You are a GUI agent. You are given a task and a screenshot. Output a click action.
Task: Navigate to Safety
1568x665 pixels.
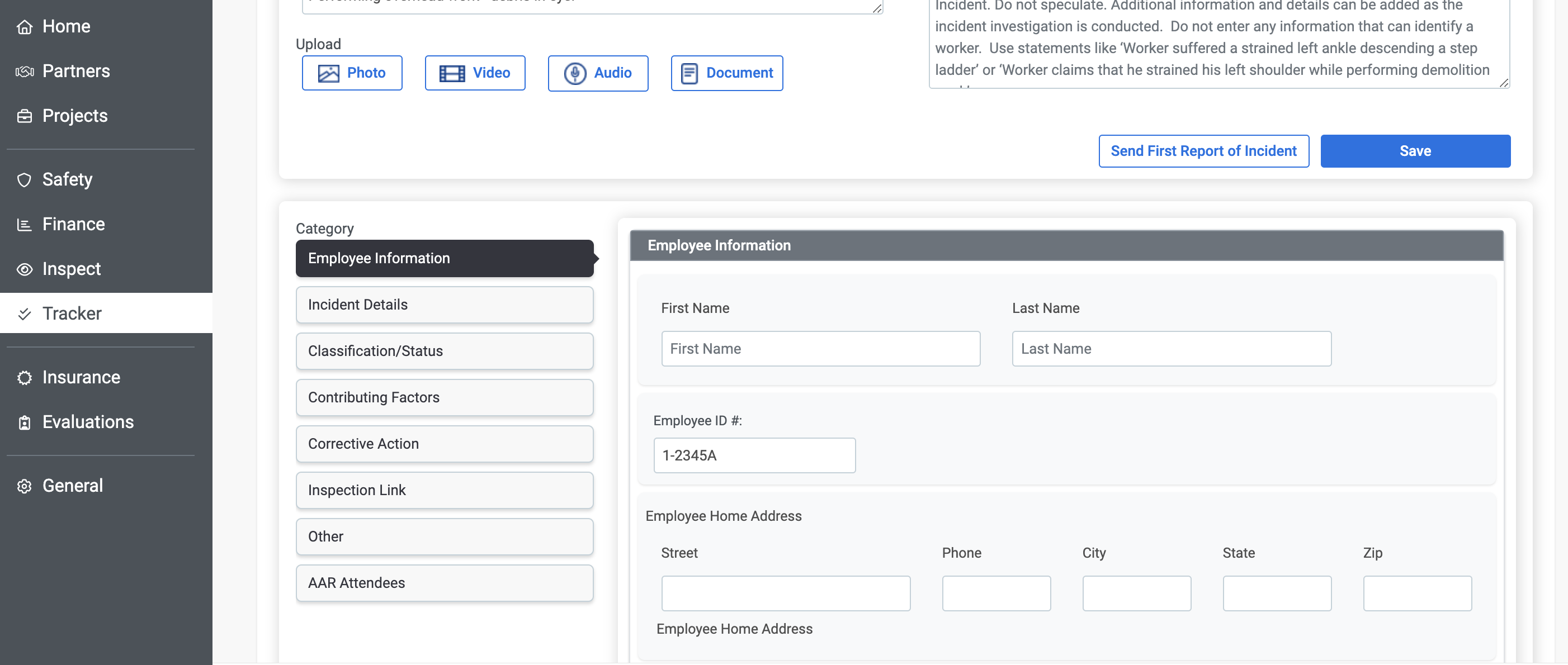(106, 179)
